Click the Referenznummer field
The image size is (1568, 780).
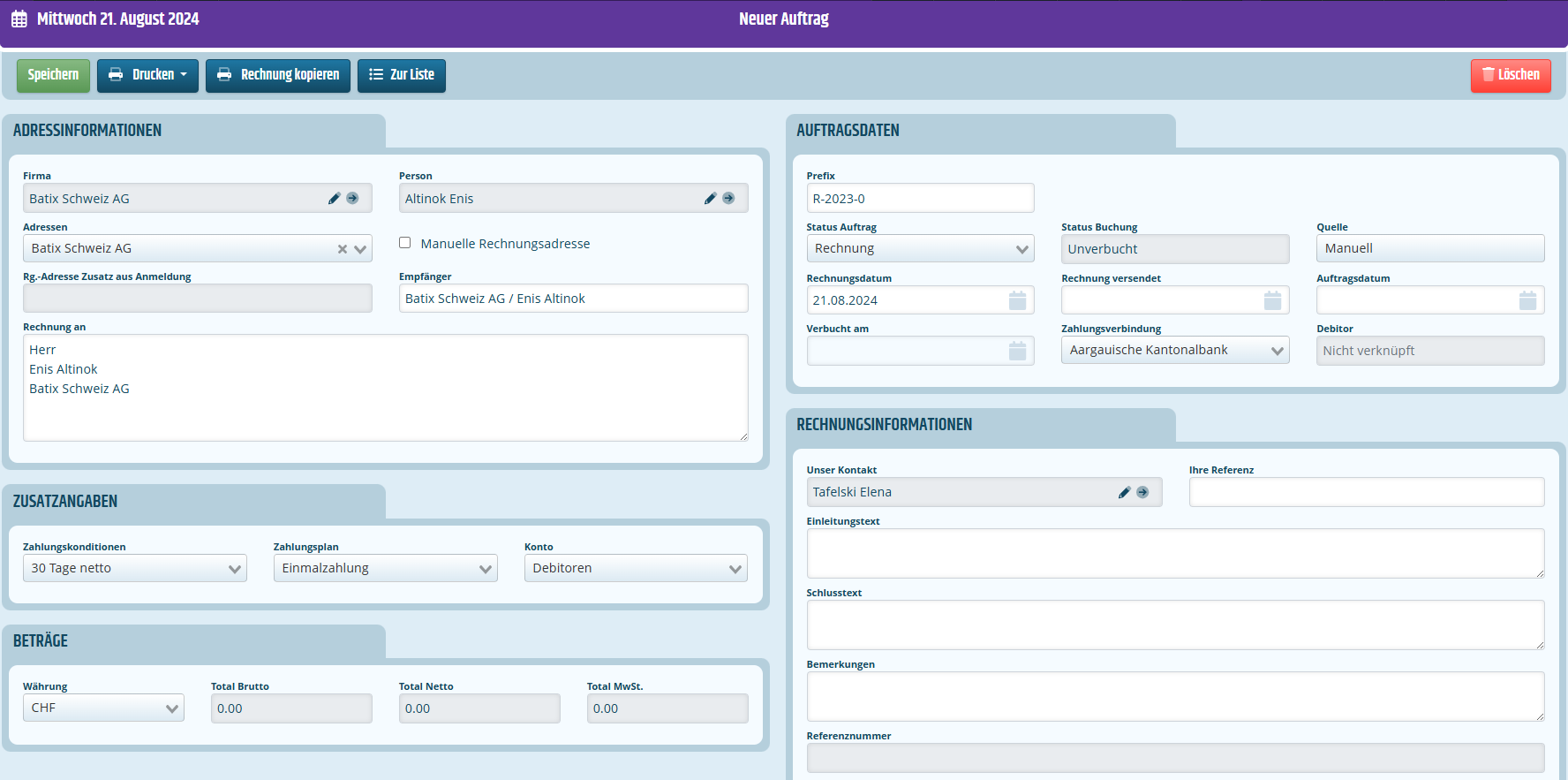click(1175, 758)
